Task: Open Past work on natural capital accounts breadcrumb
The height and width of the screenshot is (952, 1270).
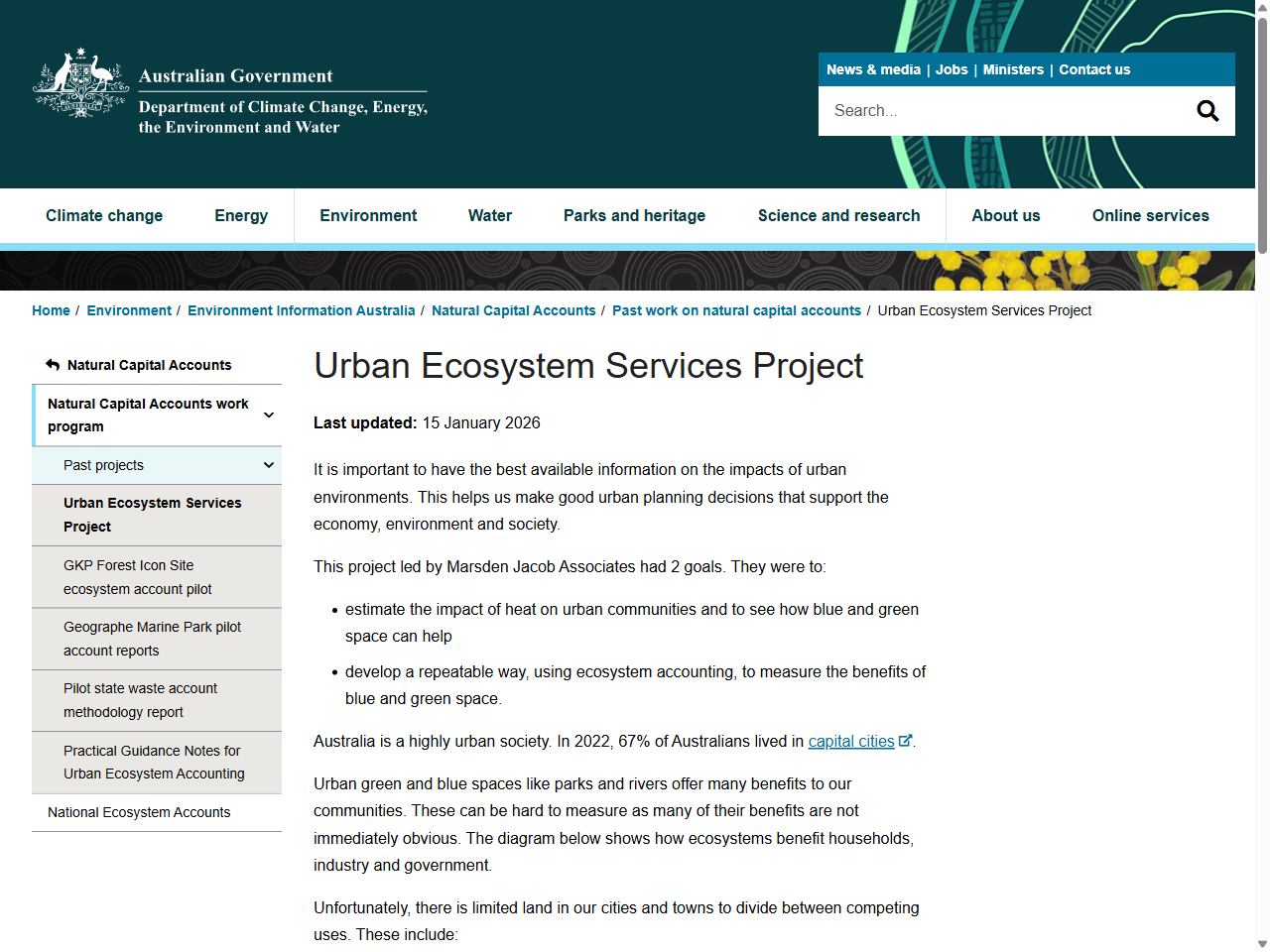Action: click(736, 310)
